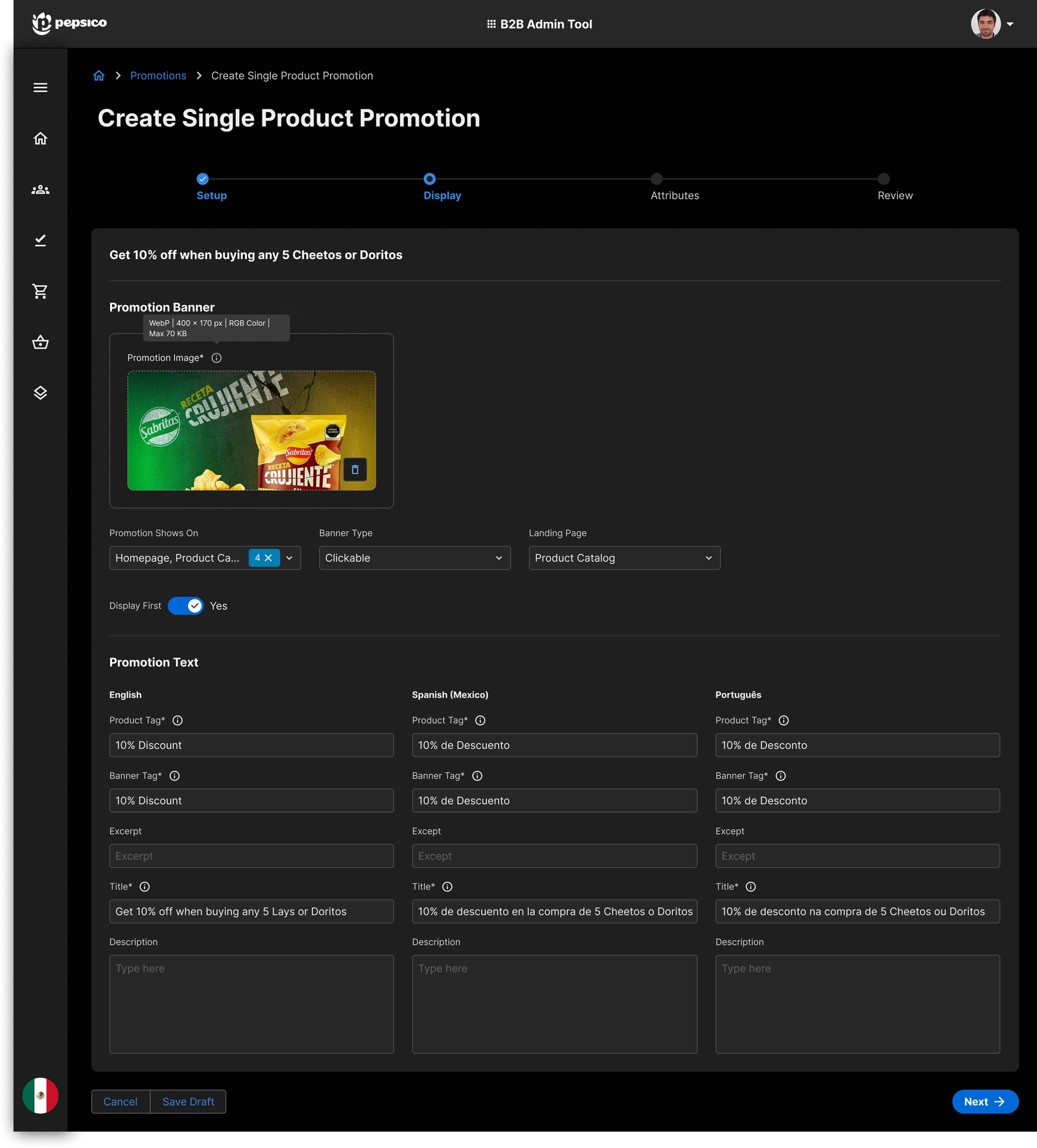Clear the 4 selected locations chip
This screenshot has width=1037, height=1148.
click(268, 558)
